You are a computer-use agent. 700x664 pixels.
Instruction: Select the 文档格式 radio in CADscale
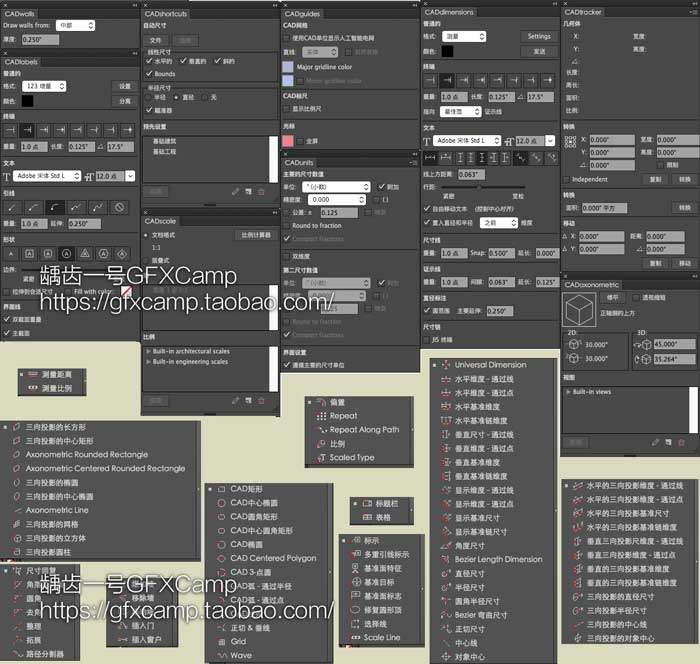tap(146, 235)
